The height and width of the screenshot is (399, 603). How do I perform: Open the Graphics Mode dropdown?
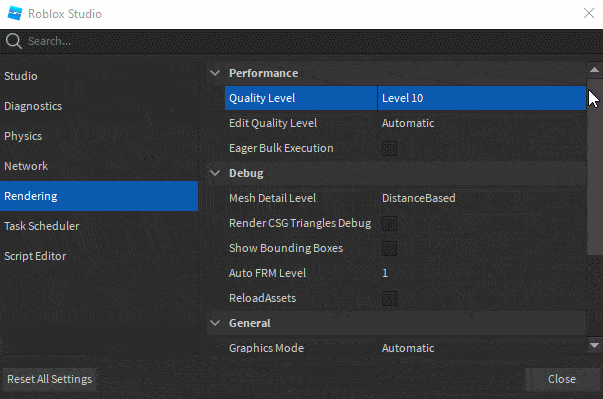[x=482, y=348]
